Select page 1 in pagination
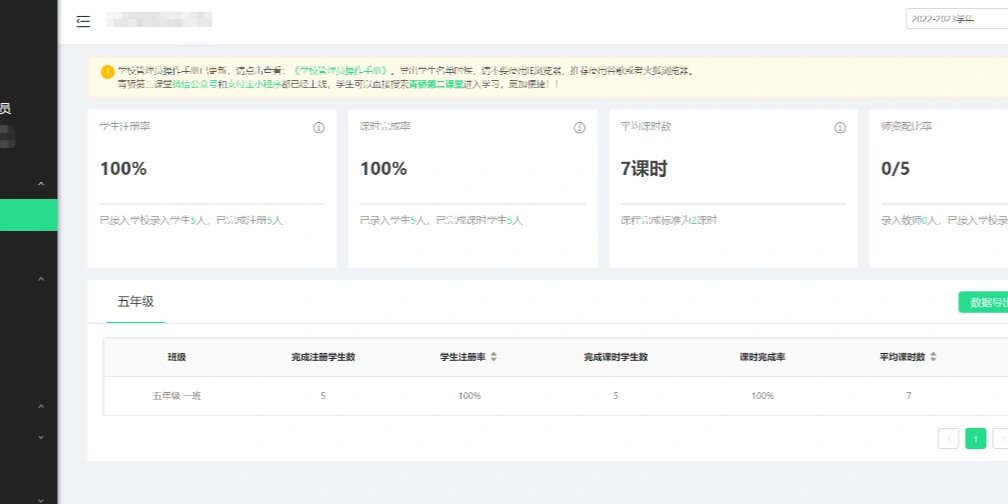 (975, 438)
